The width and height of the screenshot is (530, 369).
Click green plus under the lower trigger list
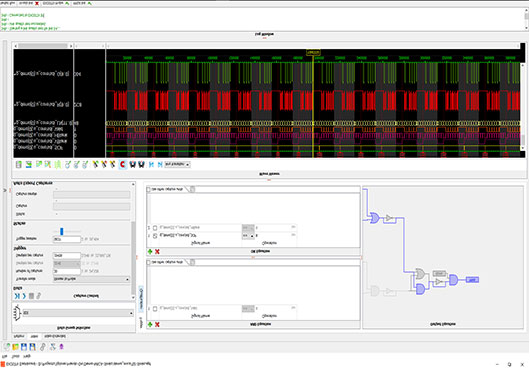click(x=150, y=325)
